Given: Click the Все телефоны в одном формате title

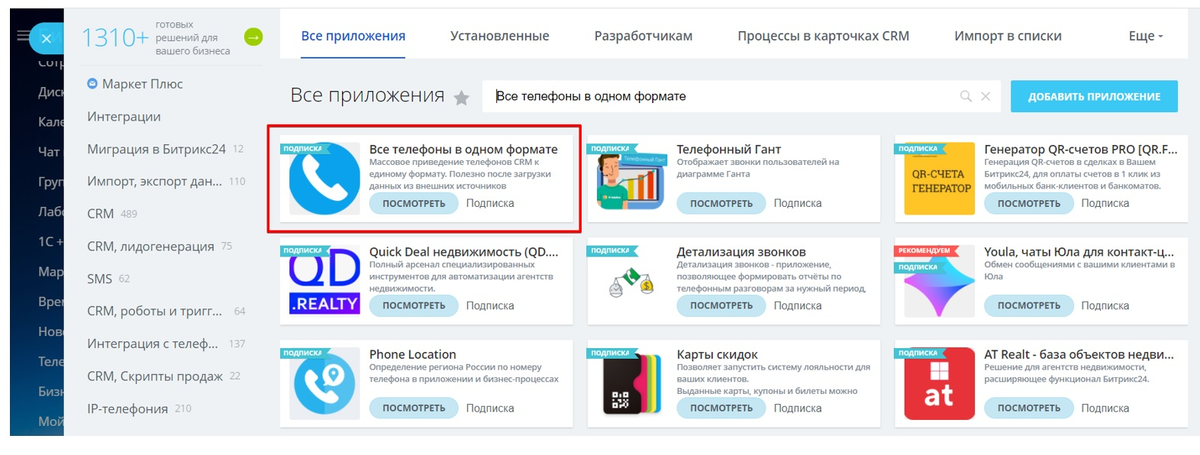Looking at the screenshot, I should point(463,148).
